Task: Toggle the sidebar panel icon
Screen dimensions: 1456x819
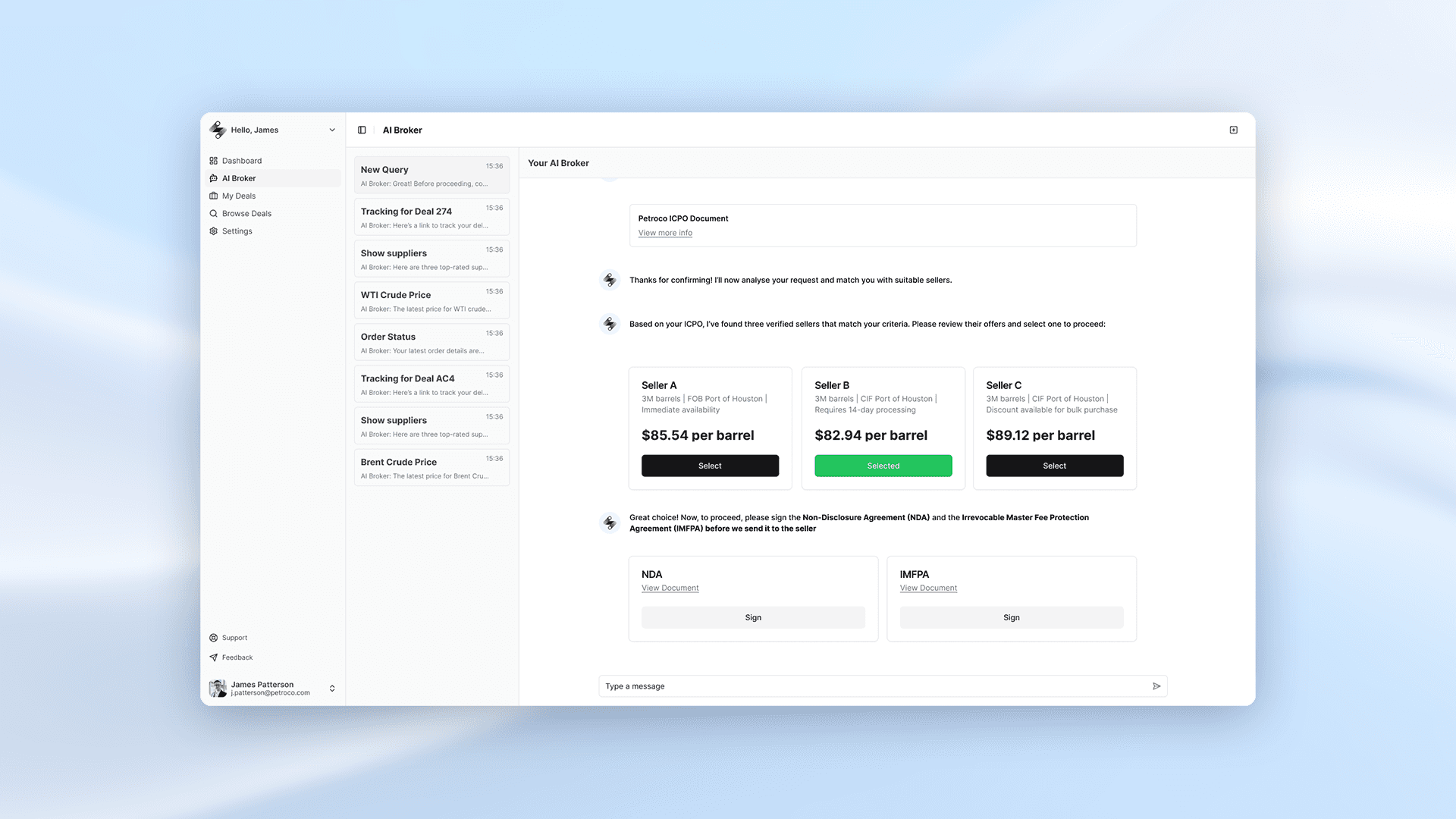Action: 362,130
